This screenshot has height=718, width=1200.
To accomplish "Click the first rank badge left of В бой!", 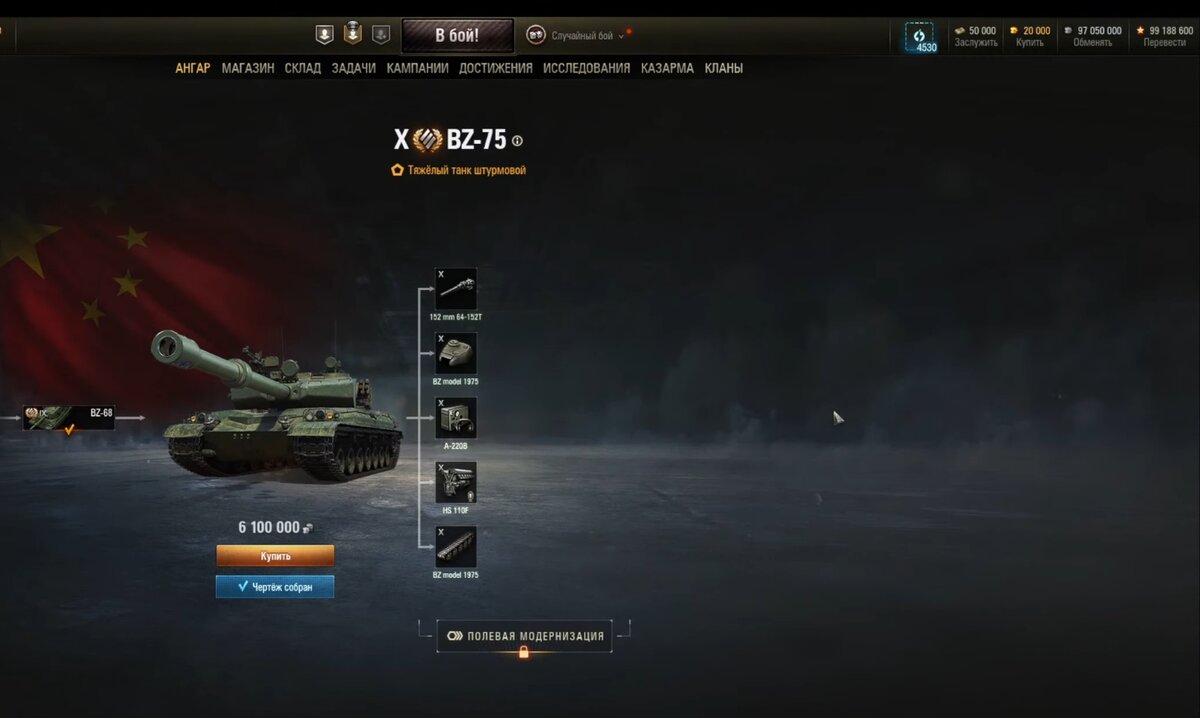I will pyautogui.click(x=324, y=35).
